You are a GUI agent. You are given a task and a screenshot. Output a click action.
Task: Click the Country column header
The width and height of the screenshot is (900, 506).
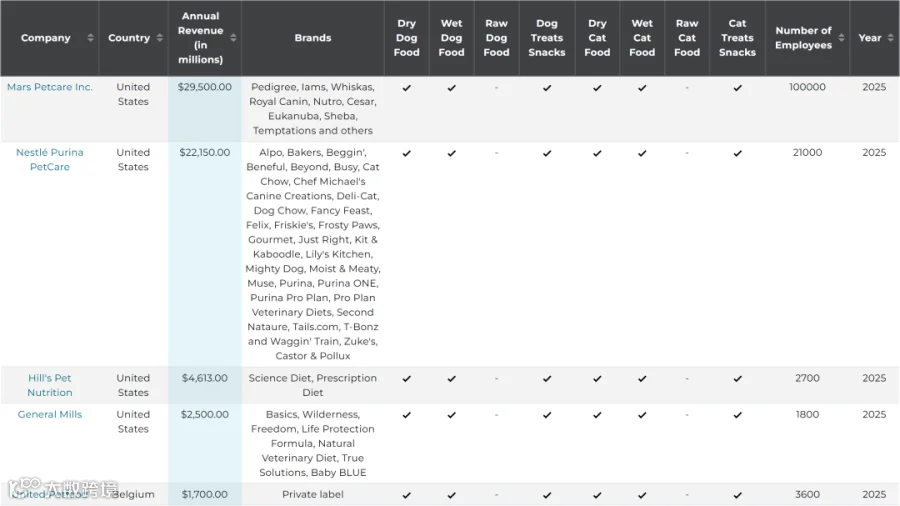pos(134,38)
